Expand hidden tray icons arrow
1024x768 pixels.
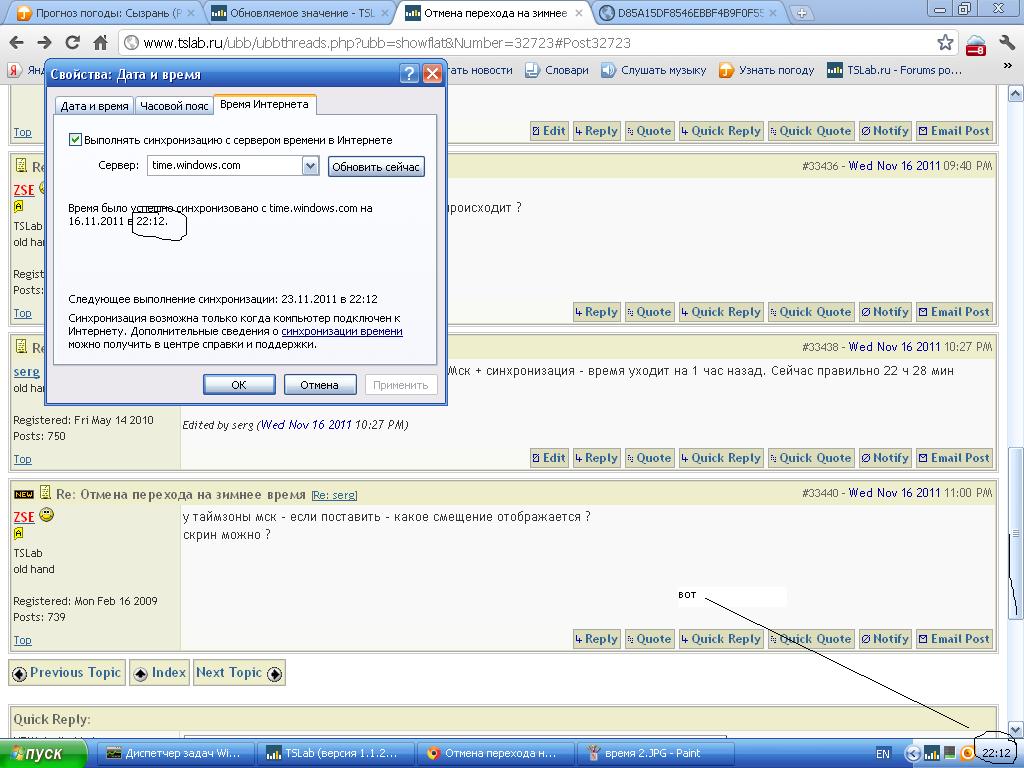point(912,754)
